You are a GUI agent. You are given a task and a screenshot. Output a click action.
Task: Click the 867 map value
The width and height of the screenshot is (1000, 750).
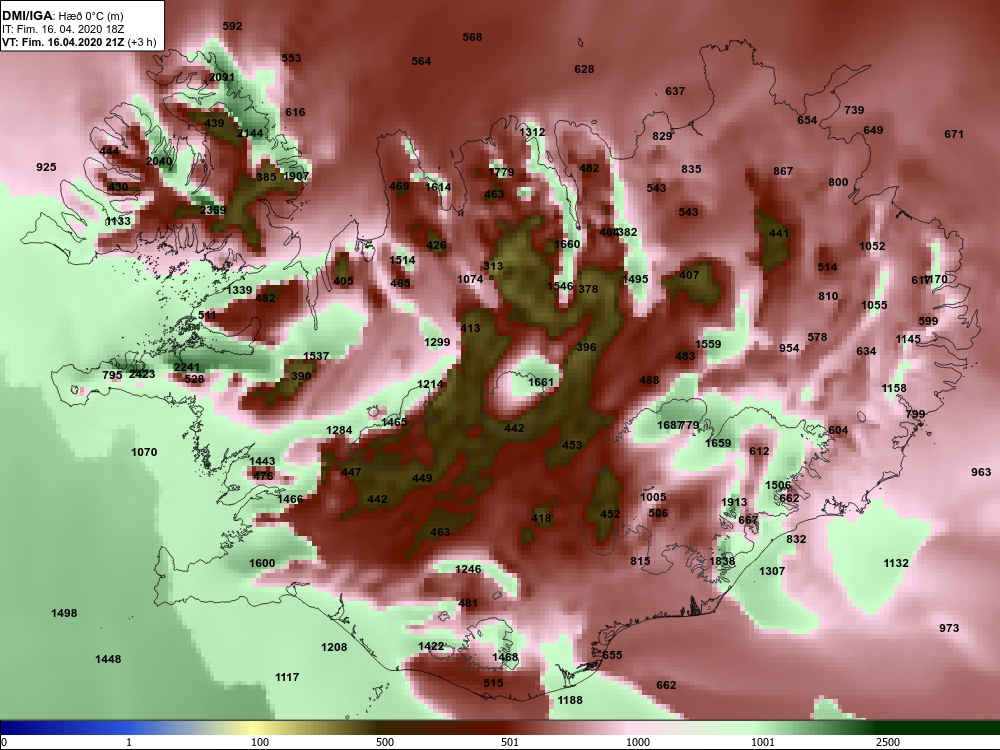783,171
